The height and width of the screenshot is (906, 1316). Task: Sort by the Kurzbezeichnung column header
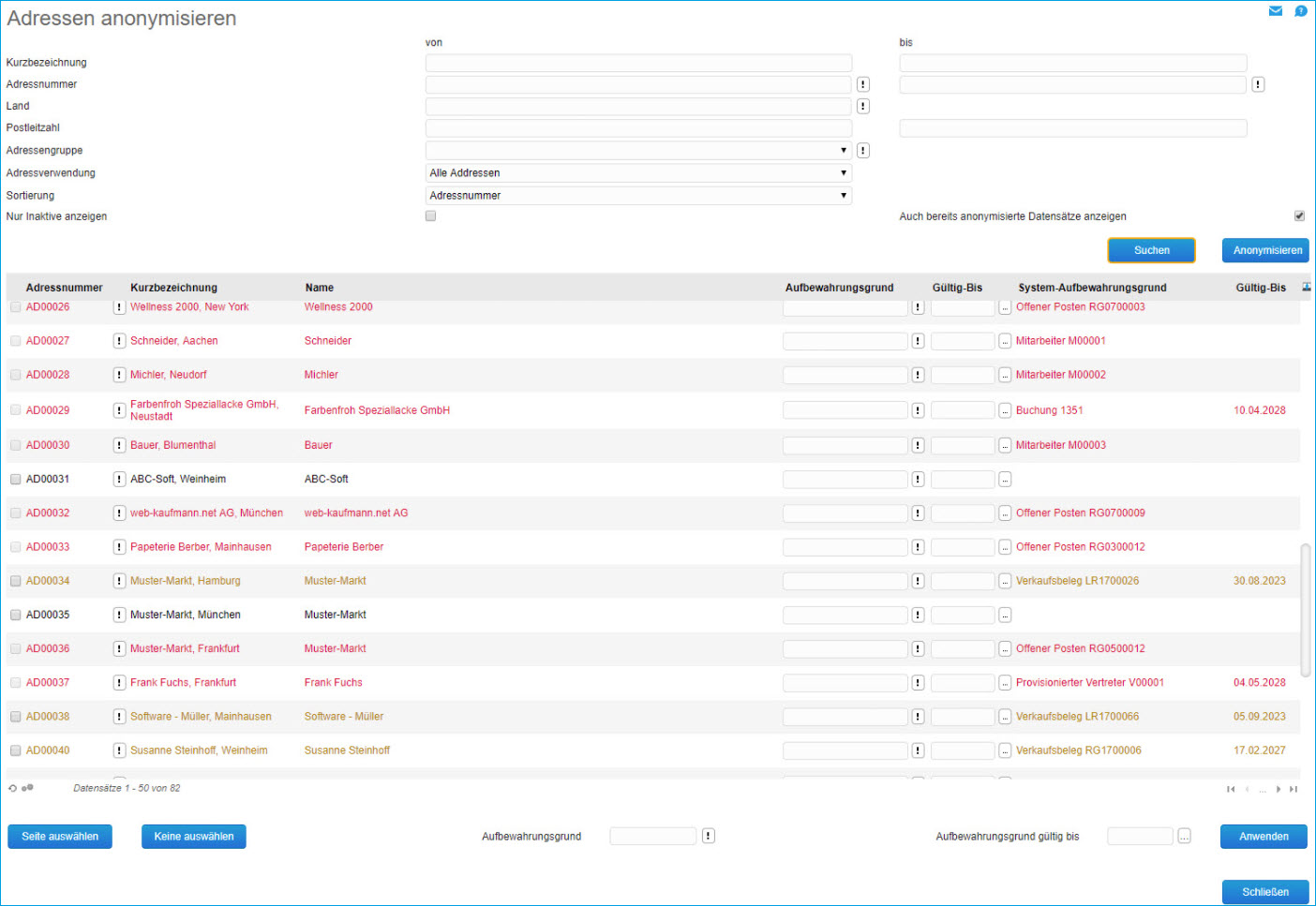click(x=173, y=289)
